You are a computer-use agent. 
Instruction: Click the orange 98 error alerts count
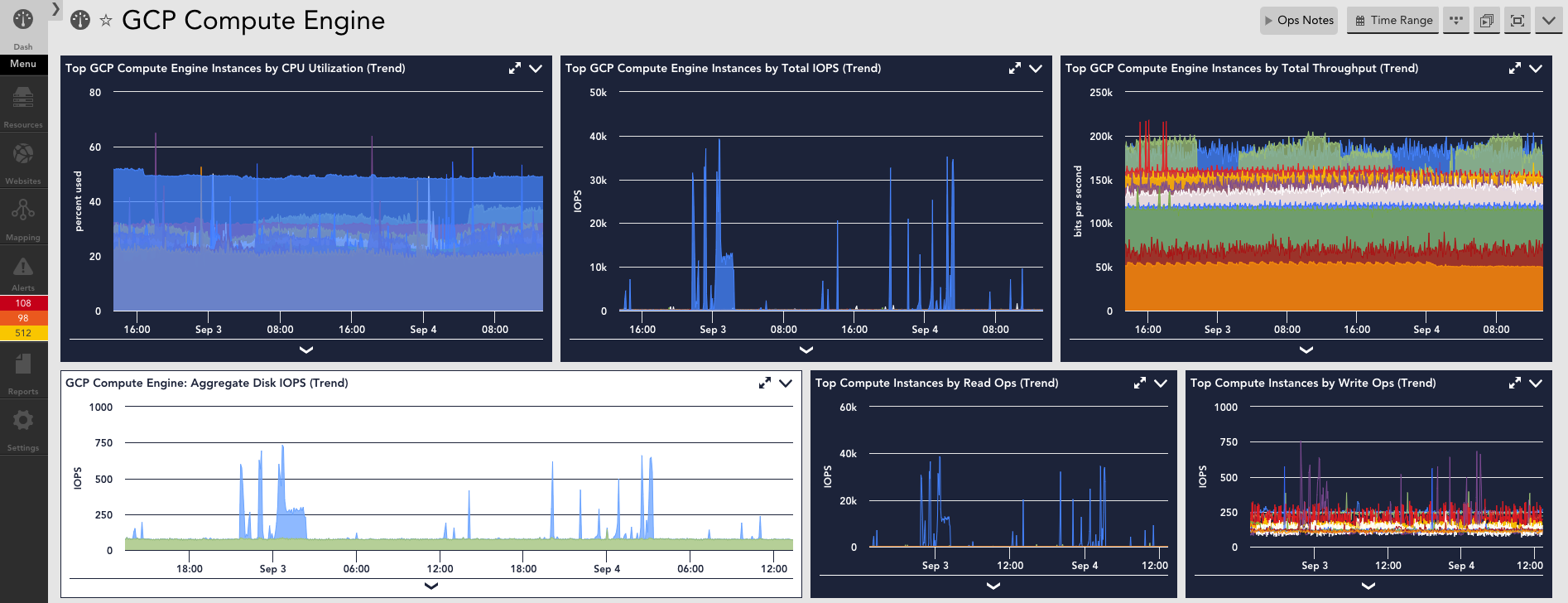pyautogui.click(x=23, y=318)
